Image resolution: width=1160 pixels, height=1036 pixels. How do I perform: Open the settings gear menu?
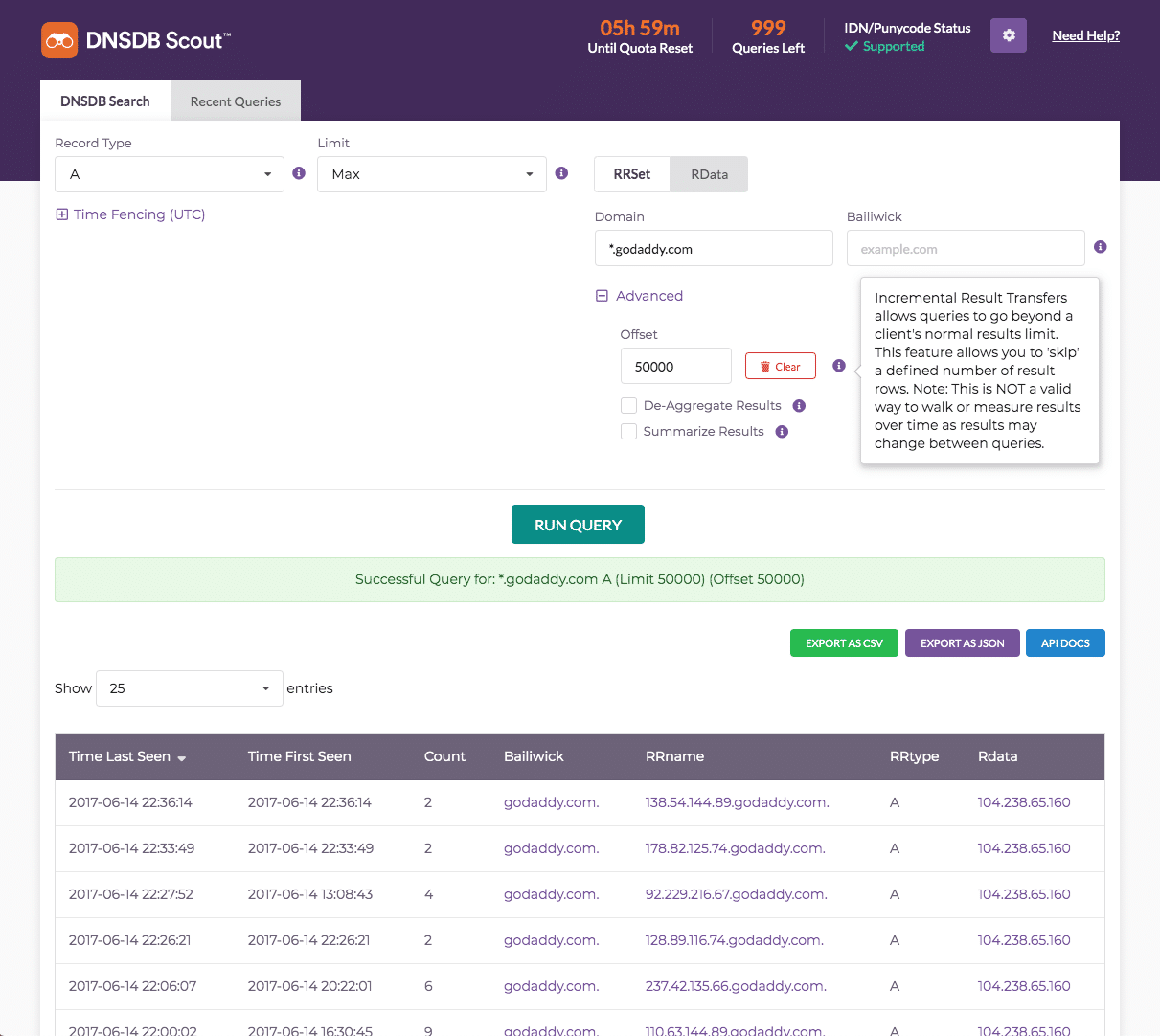point(1008,34)
